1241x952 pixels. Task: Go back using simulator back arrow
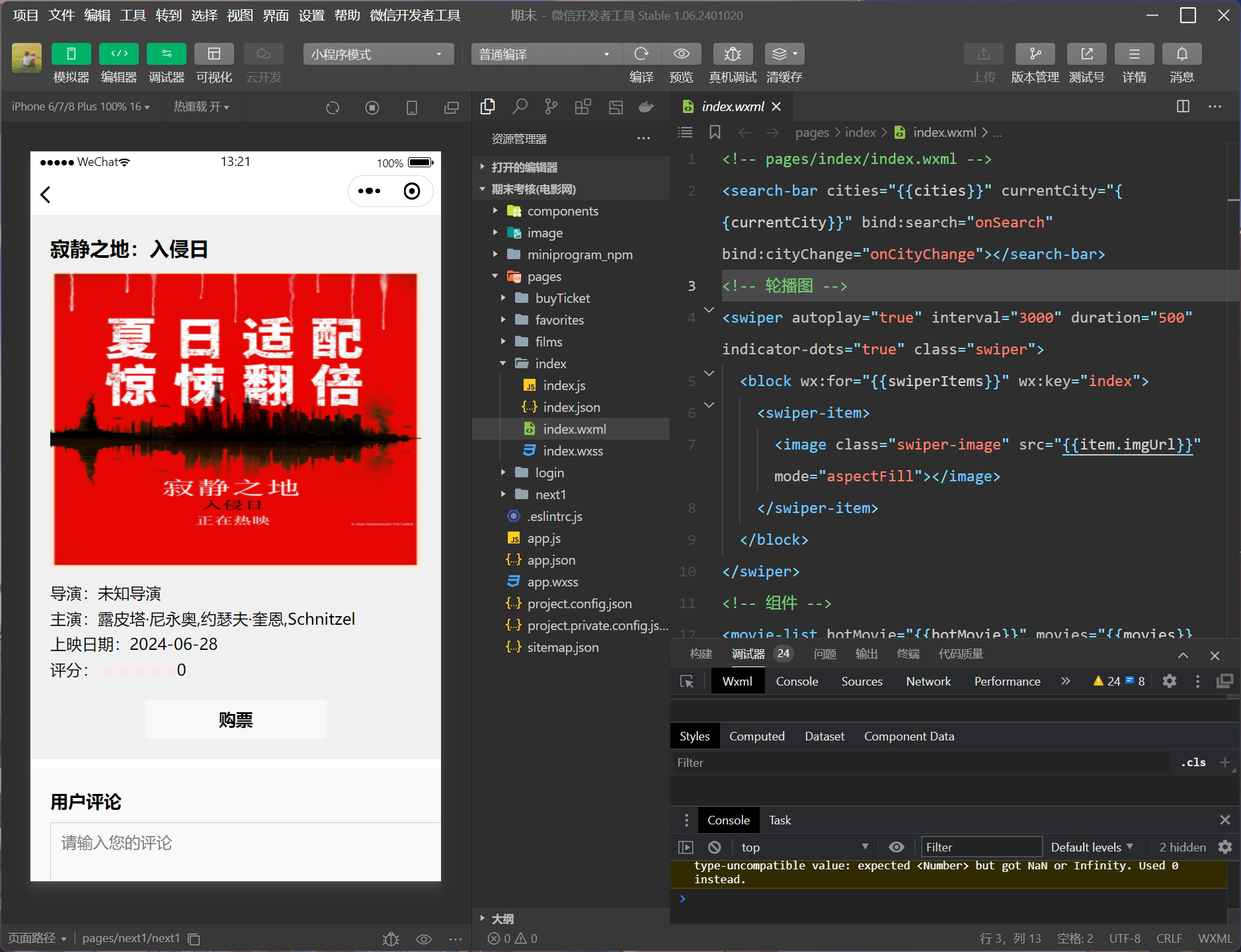tap(46, 194)
